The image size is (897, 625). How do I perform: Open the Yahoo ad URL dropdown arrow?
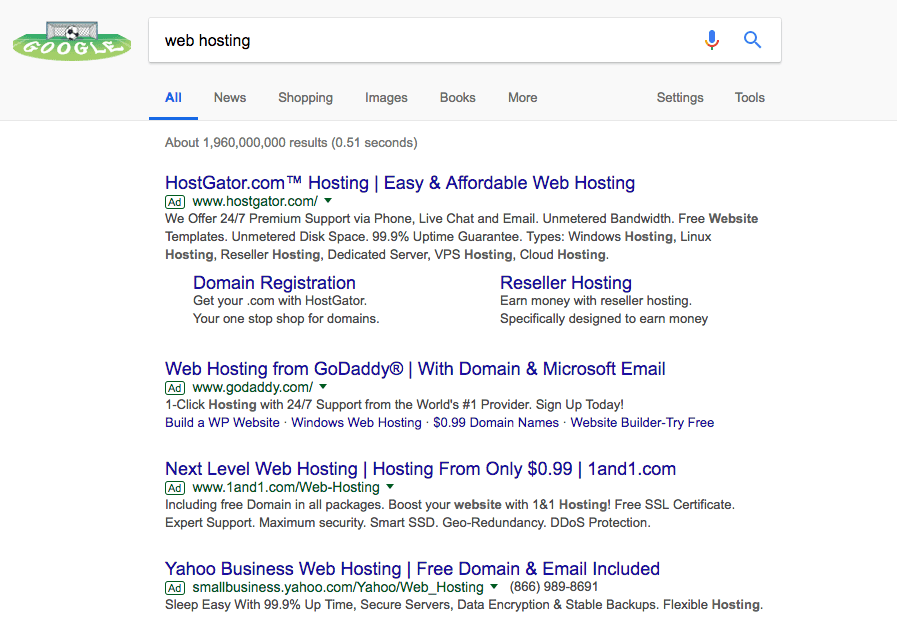[x=494, y=587]
